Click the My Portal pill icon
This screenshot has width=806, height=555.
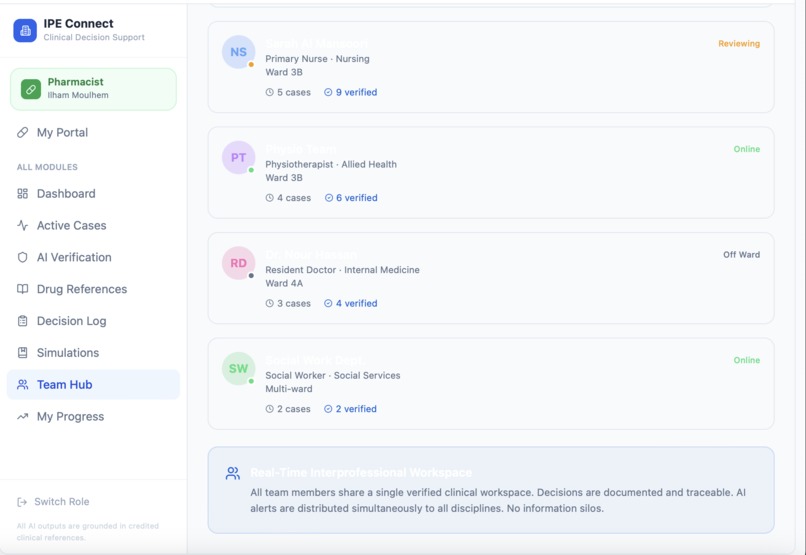point(23,133)
